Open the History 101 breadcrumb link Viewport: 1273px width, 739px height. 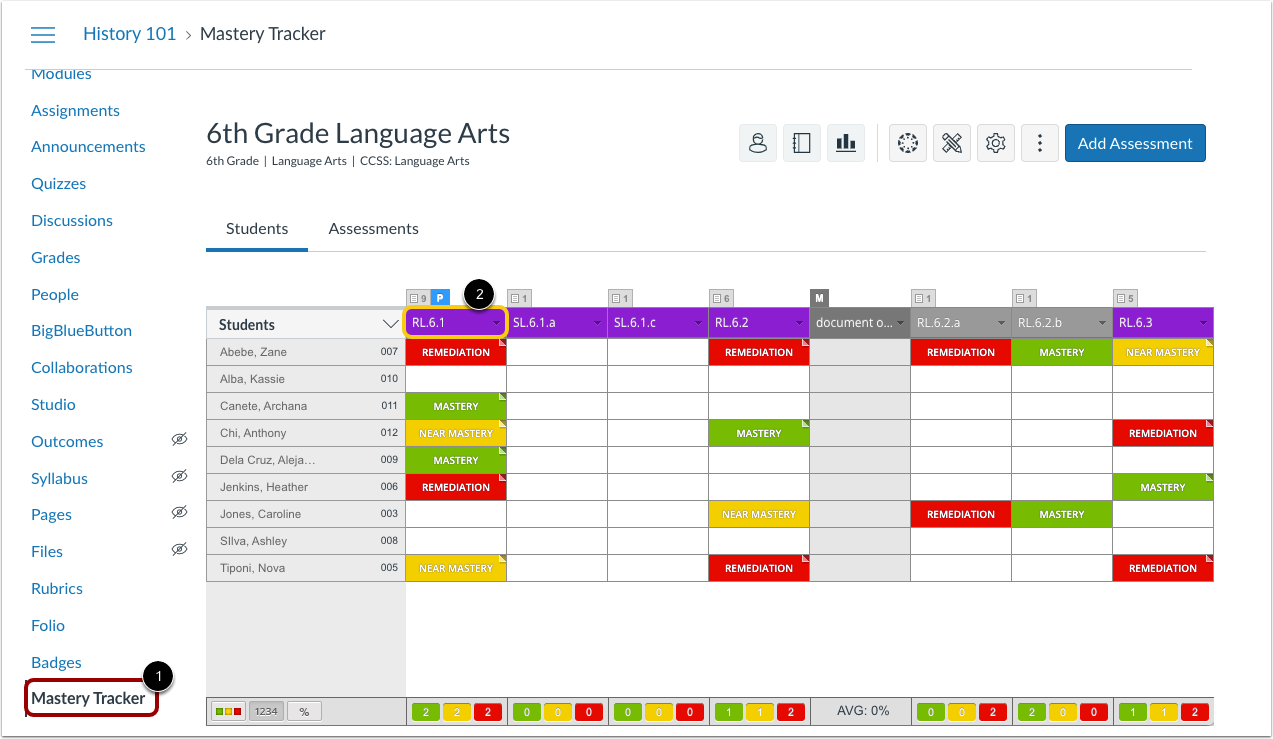pyautogui.click(x=129, y=33)
